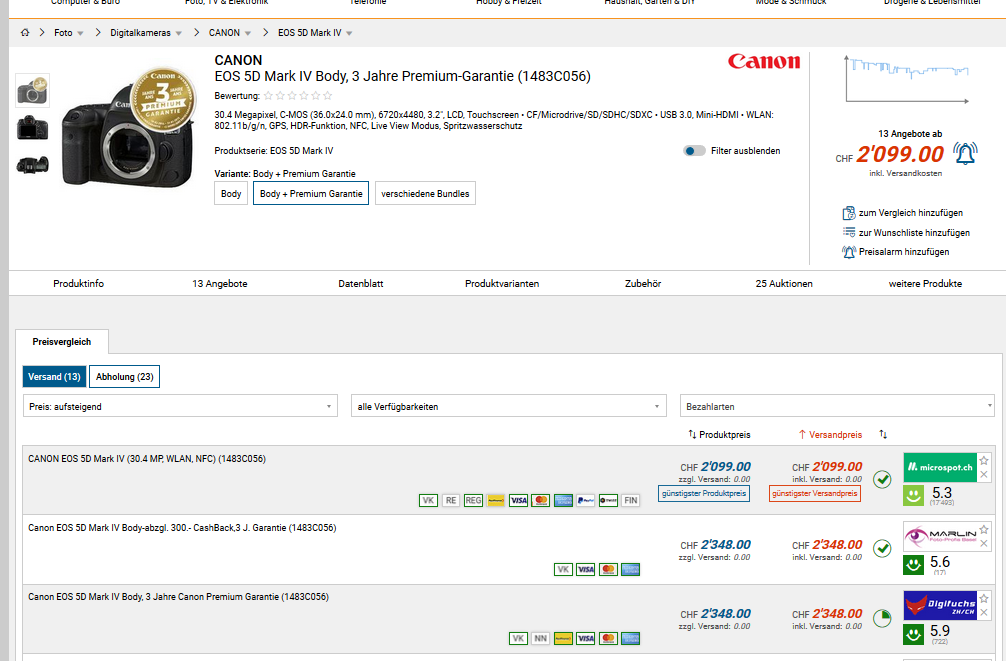The image size is (1006, 661).
Task: Favorite microspot.ch with its star icon
Action: (984, 461)
